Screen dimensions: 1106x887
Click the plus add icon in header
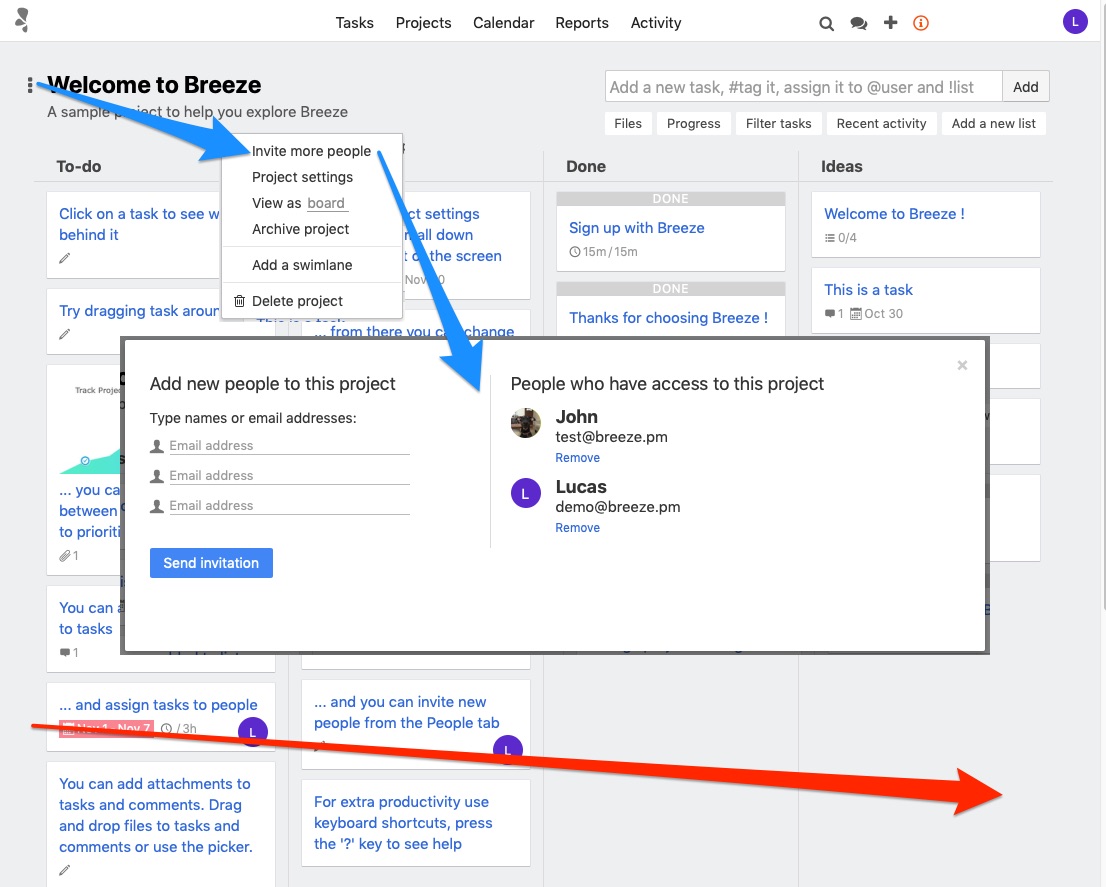click(x=890, y=23)
